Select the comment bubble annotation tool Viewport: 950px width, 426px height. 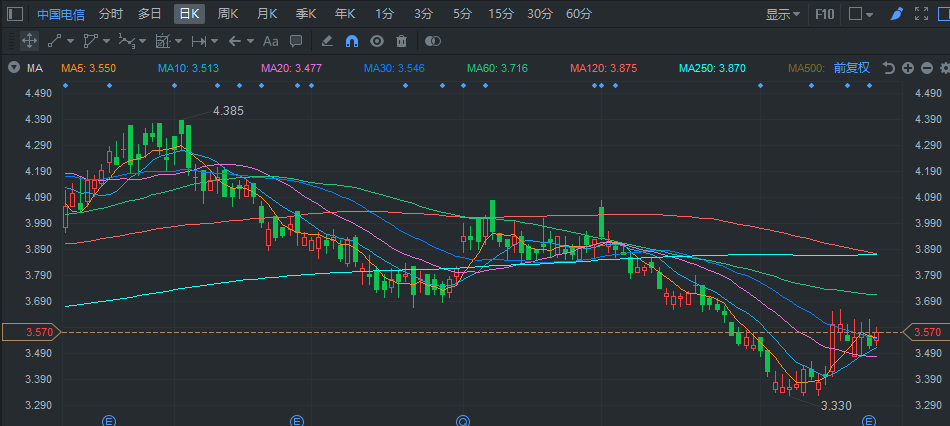click(x=296, y=41)
